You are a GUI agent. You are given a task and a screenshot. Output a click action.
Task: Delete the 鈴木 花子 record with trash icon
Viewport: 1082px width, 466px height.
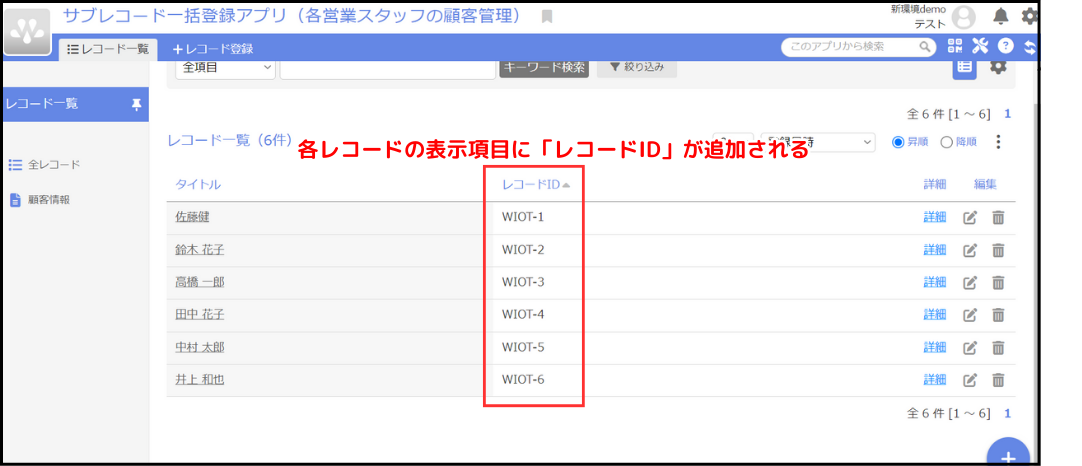tap(998, 250)
